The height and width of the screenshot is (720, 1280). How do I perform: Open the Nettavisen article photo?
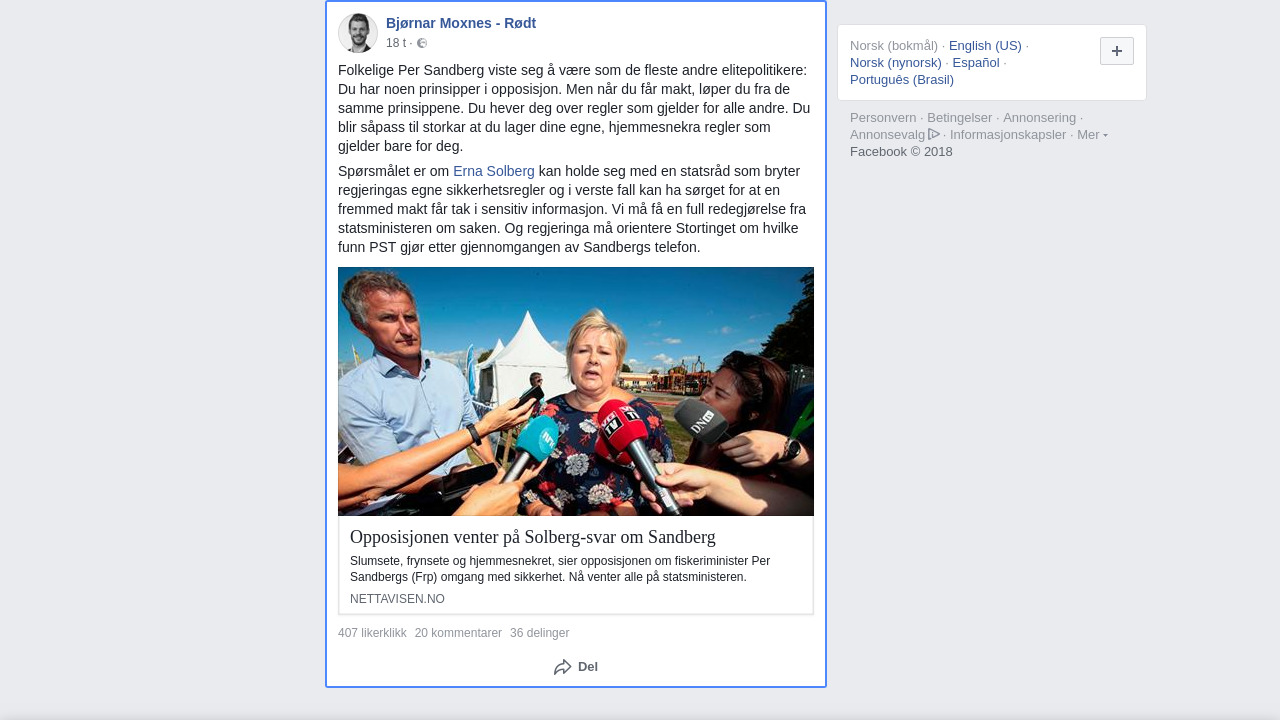coord(576,391)
